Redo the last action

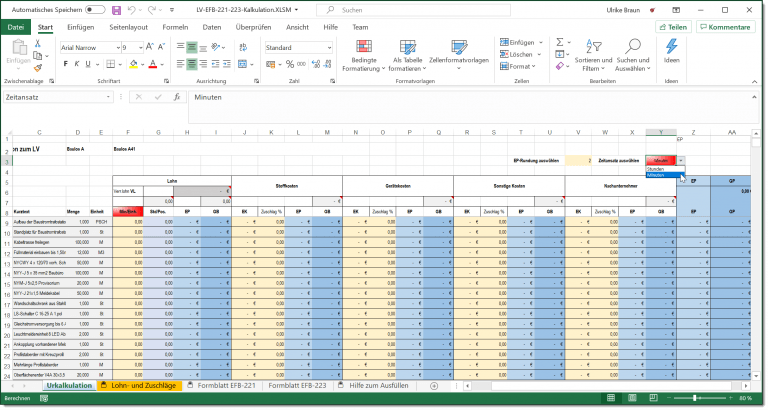tap(151, 10)
